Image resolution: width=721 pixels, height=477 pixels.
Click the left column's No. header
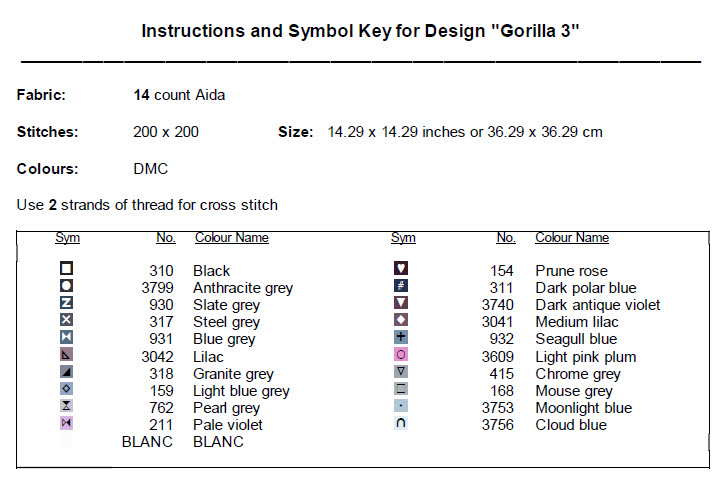(x=165, y=238)
